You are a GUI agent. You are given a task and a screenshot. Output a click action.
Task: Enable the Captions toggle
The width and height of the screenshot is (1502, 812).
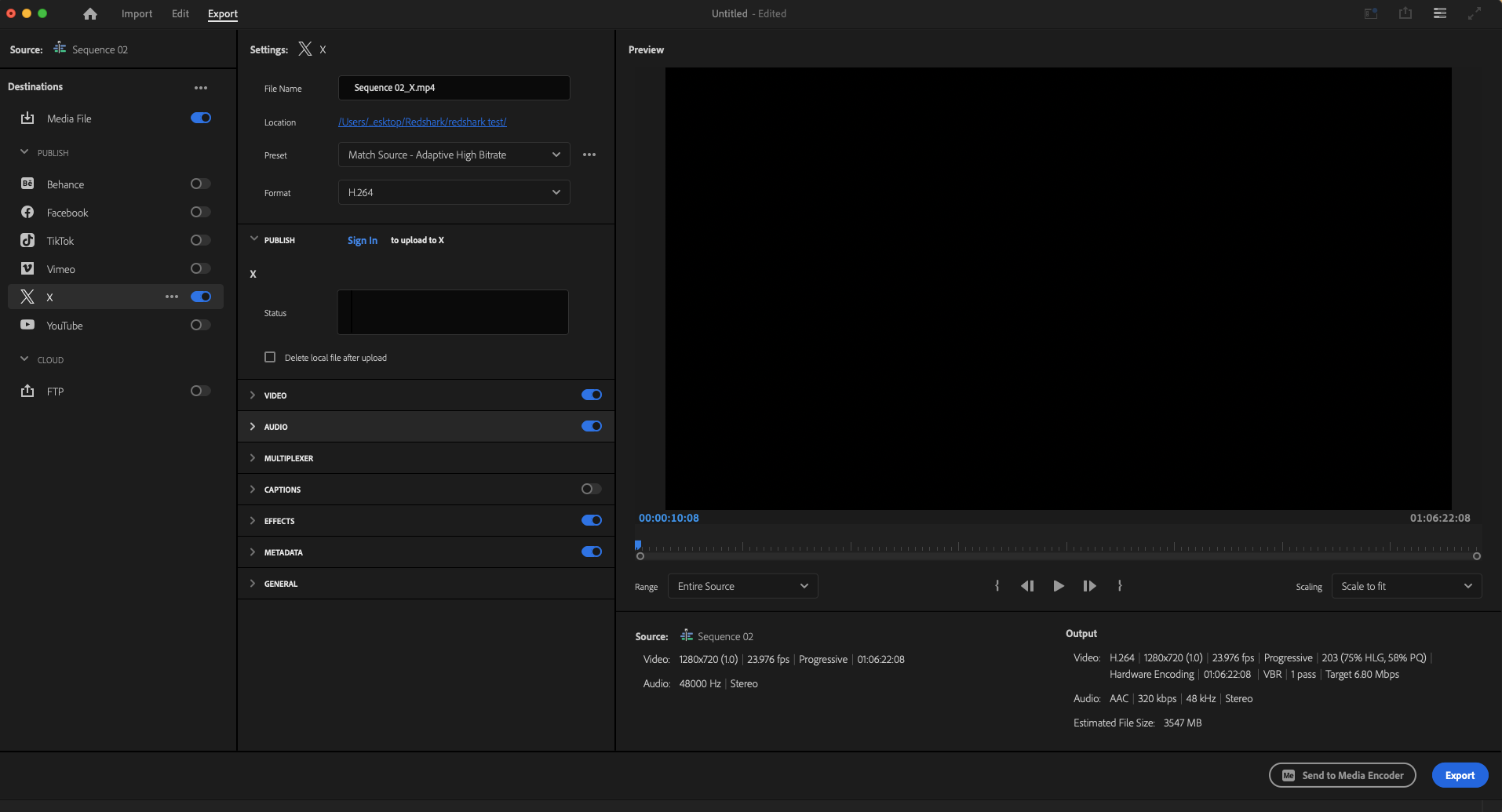pos(592,489)
